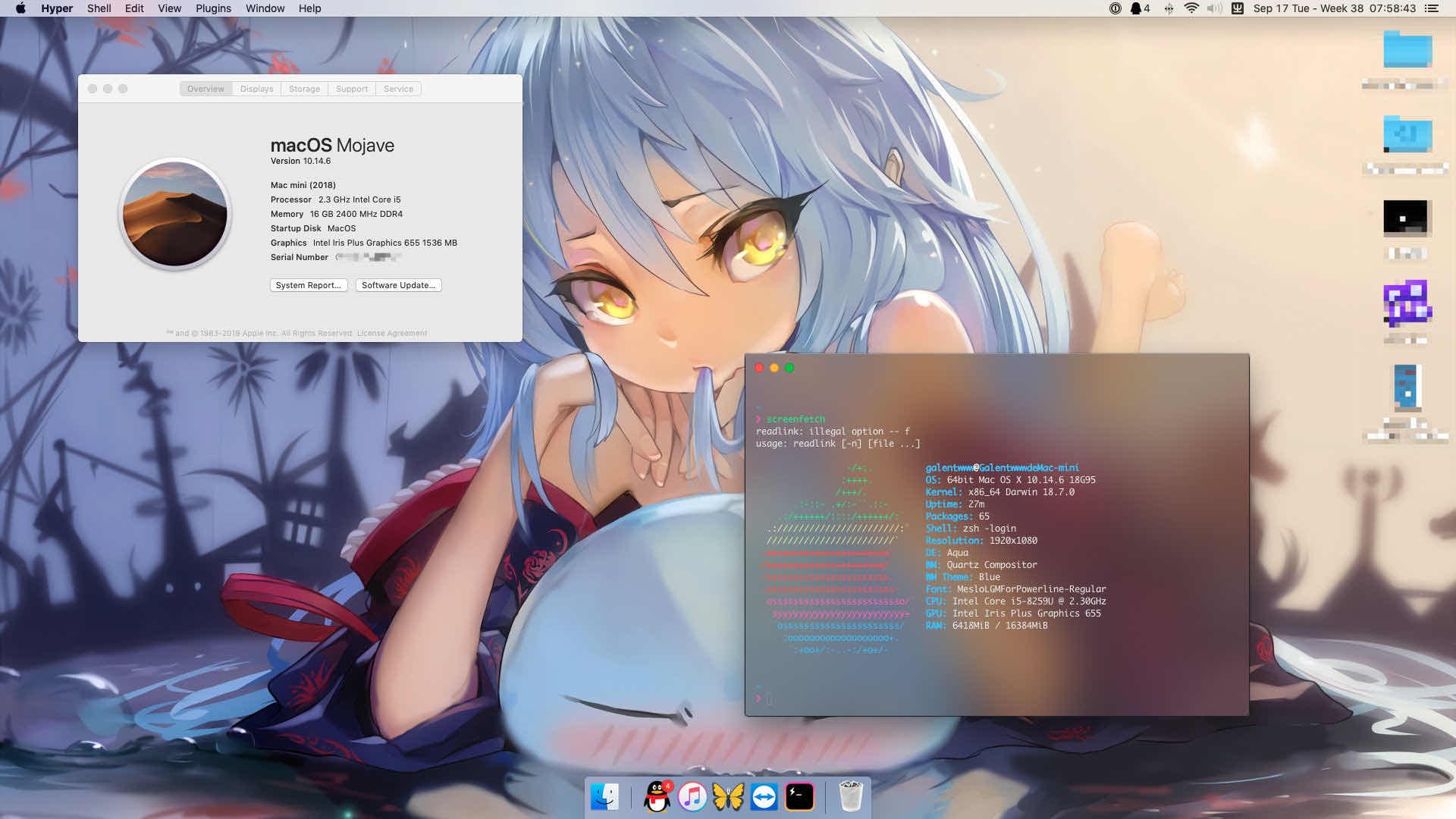Open the Help menu
This screenshot has width=1456, height=819.
309,8
